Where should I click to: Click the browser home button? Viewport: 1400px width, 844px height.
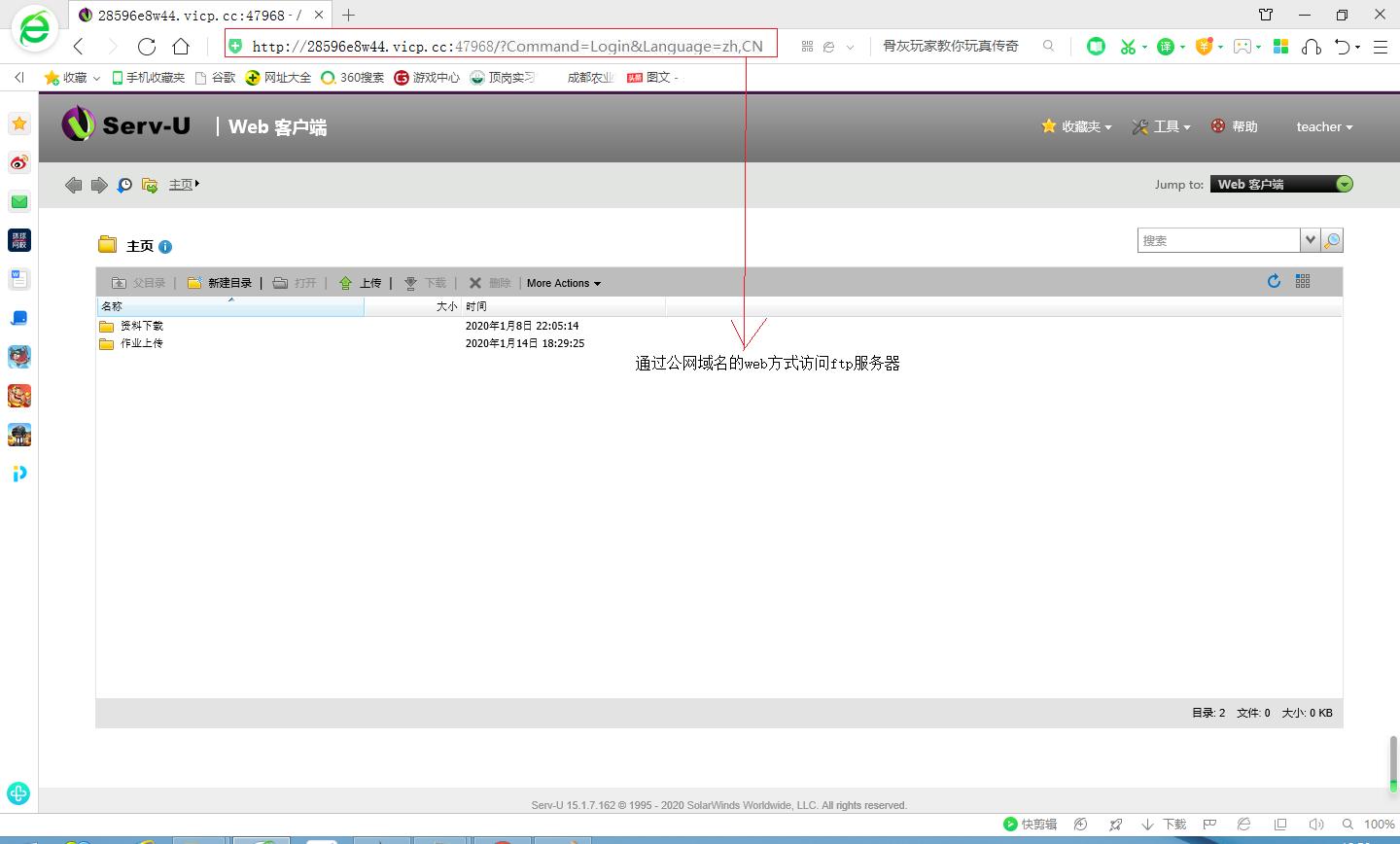pyautogui.click(x=181, y=46)
